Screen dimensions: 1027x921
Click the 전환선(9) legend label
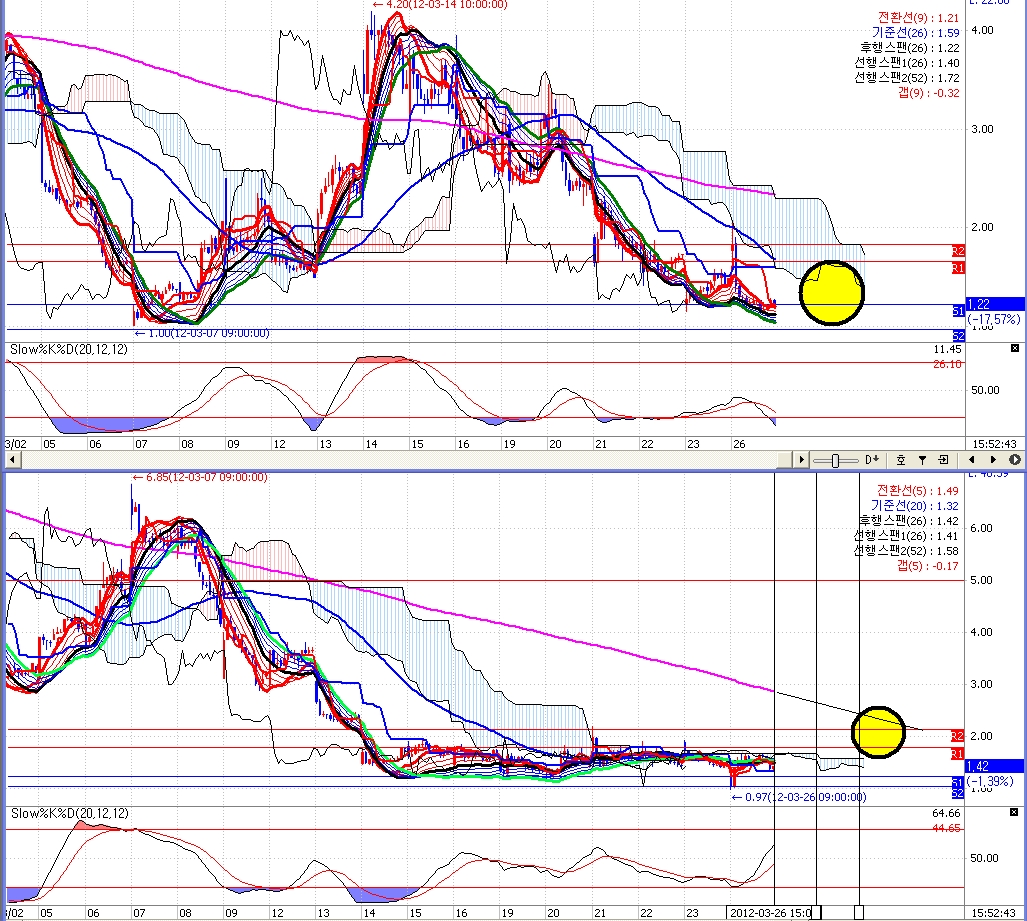(x=917, y=17)
